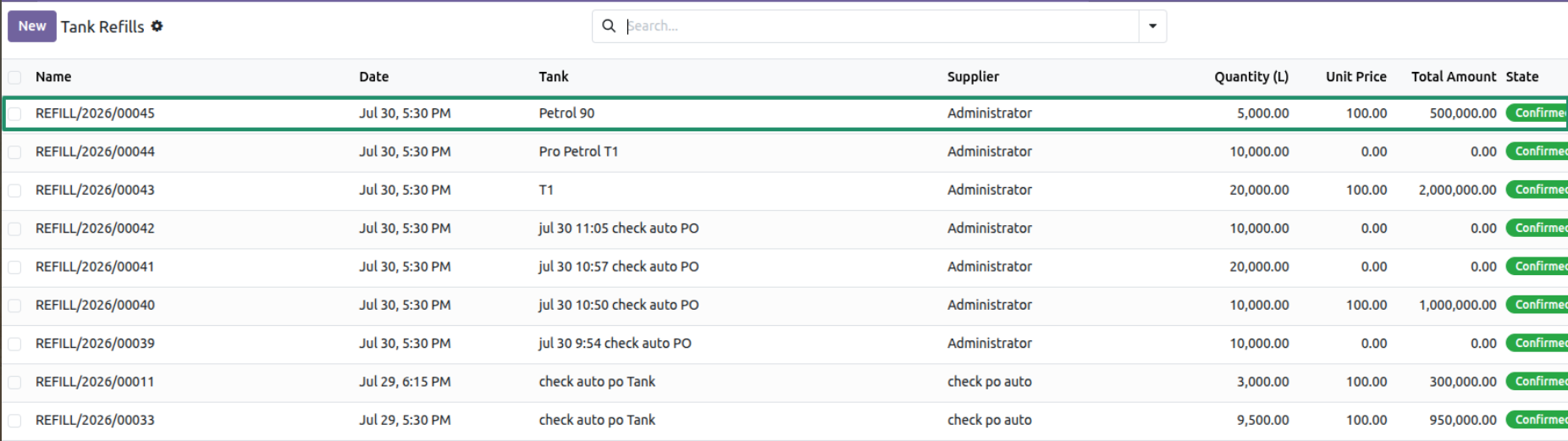Tick the checkbox for REFILL/2026/00043

tap(14, 190)
